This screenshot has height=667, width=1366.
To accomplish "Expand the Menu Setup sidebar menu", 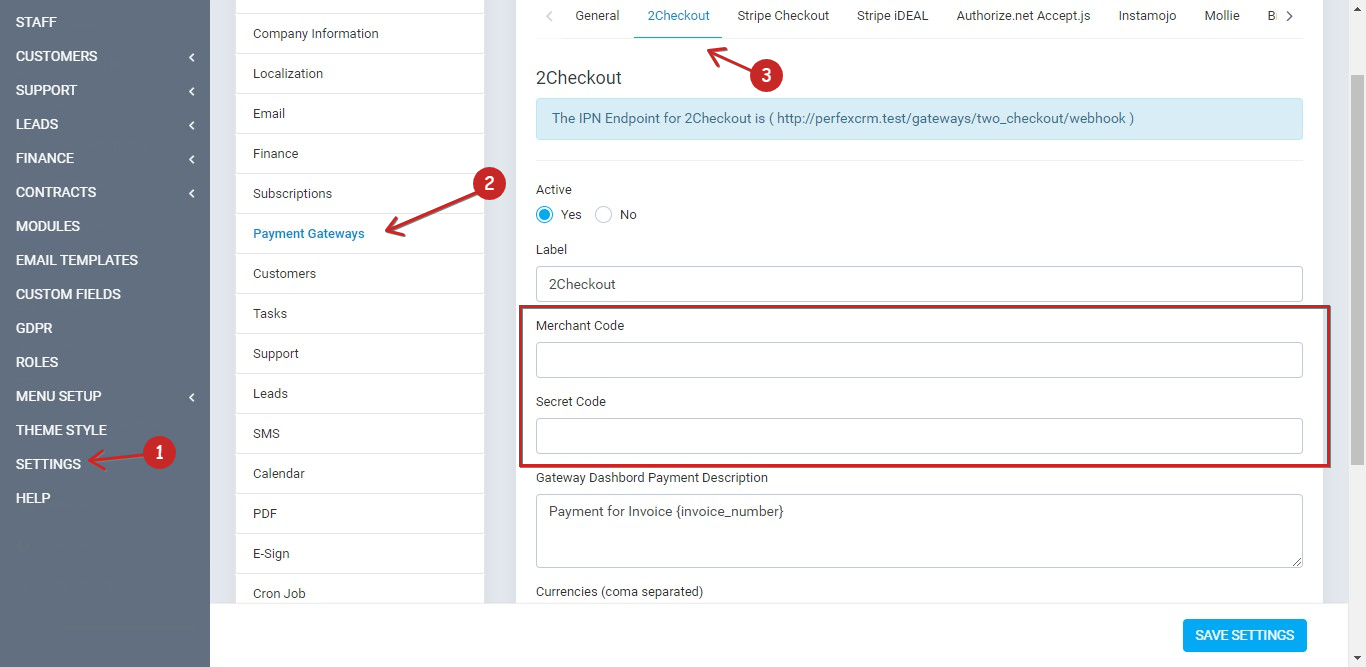I will click(105, 396).
